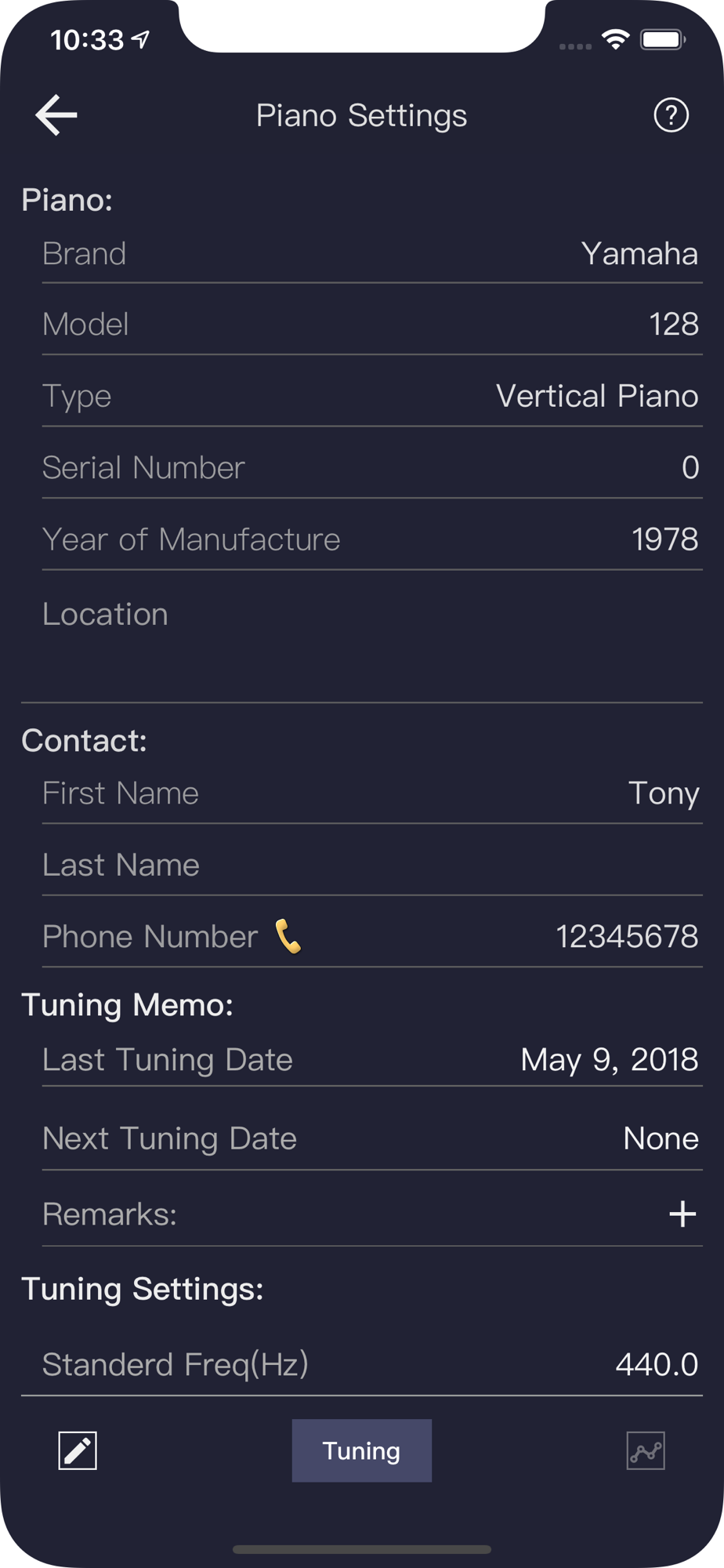This screenshot has height=1568, width=724.
Task: Tap the yellow phone call icon
Action: click(x=288, y=936)
